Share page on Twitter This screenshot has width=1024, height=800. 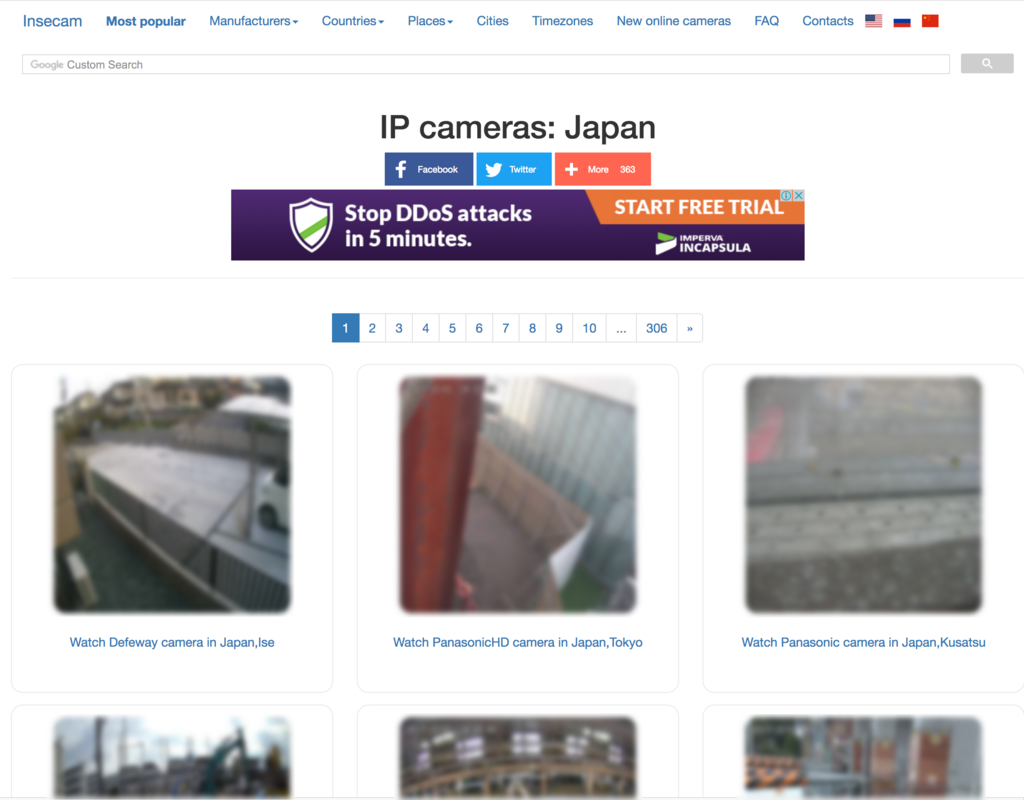514,169
